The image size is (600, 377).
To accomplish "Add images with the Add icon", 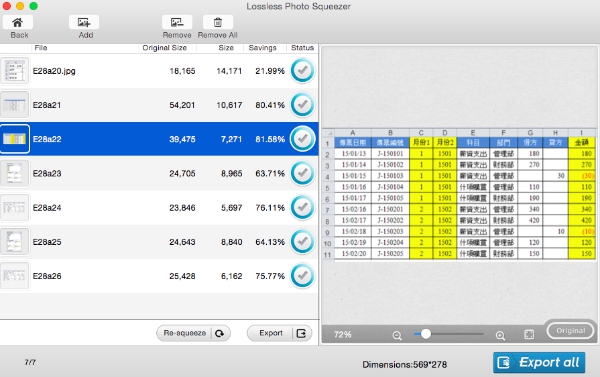I will (x=84, y=23).
